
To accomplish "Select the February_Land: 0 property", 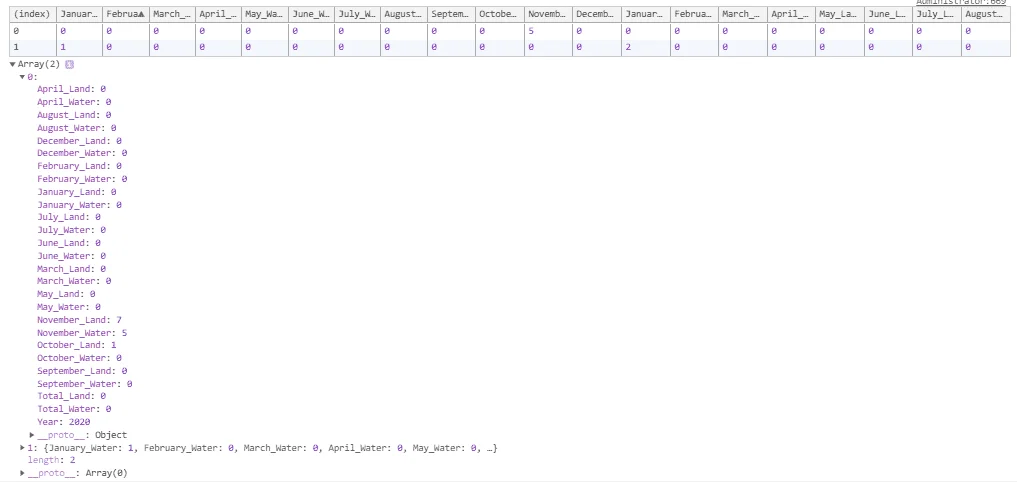I will [79, 166].
